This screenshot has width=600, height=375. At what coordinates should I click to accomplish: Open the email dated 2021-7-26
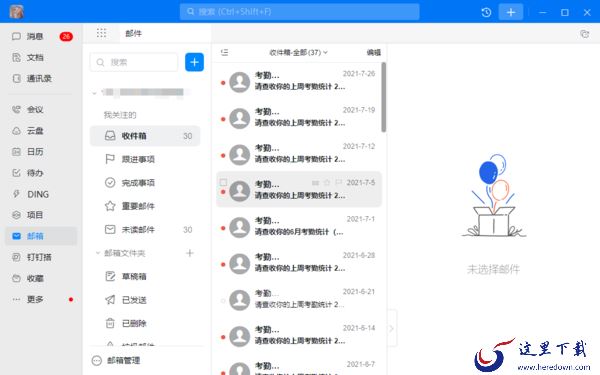[299, 81]
